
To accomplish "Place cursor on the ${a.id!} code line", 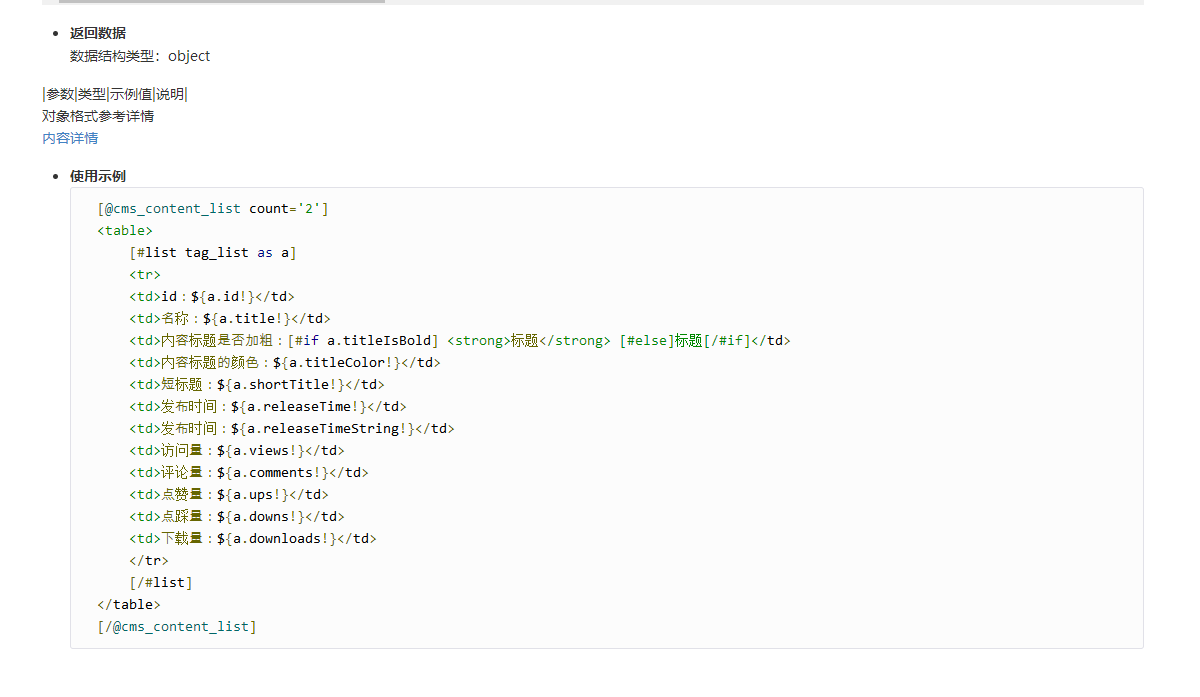I will (x=212, y=297).
